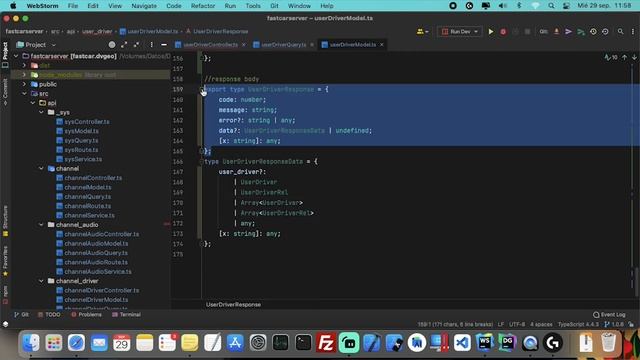The image size is (640, 360).
Task: Close the userDriverQuery.ts tab
Action: coord(312,44)
